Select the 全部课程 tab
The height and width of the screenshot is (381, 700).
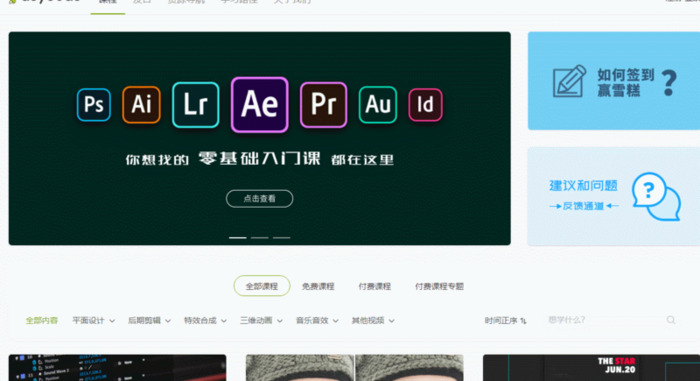tap(262, 286)
